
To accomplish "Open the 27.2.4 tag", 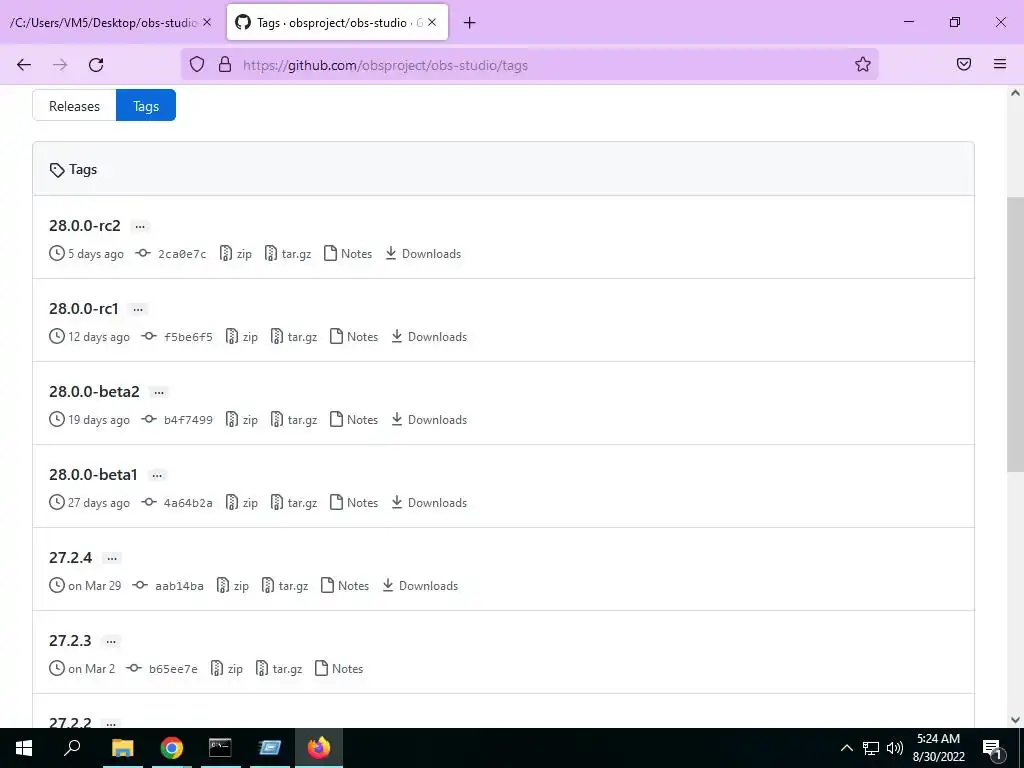I will click(71, 557).
